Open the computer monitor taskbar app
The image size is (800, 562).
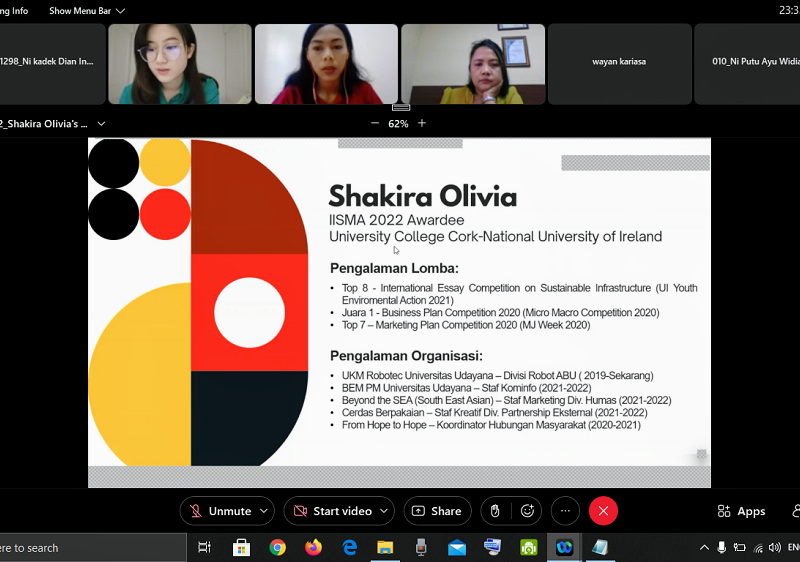493,548
